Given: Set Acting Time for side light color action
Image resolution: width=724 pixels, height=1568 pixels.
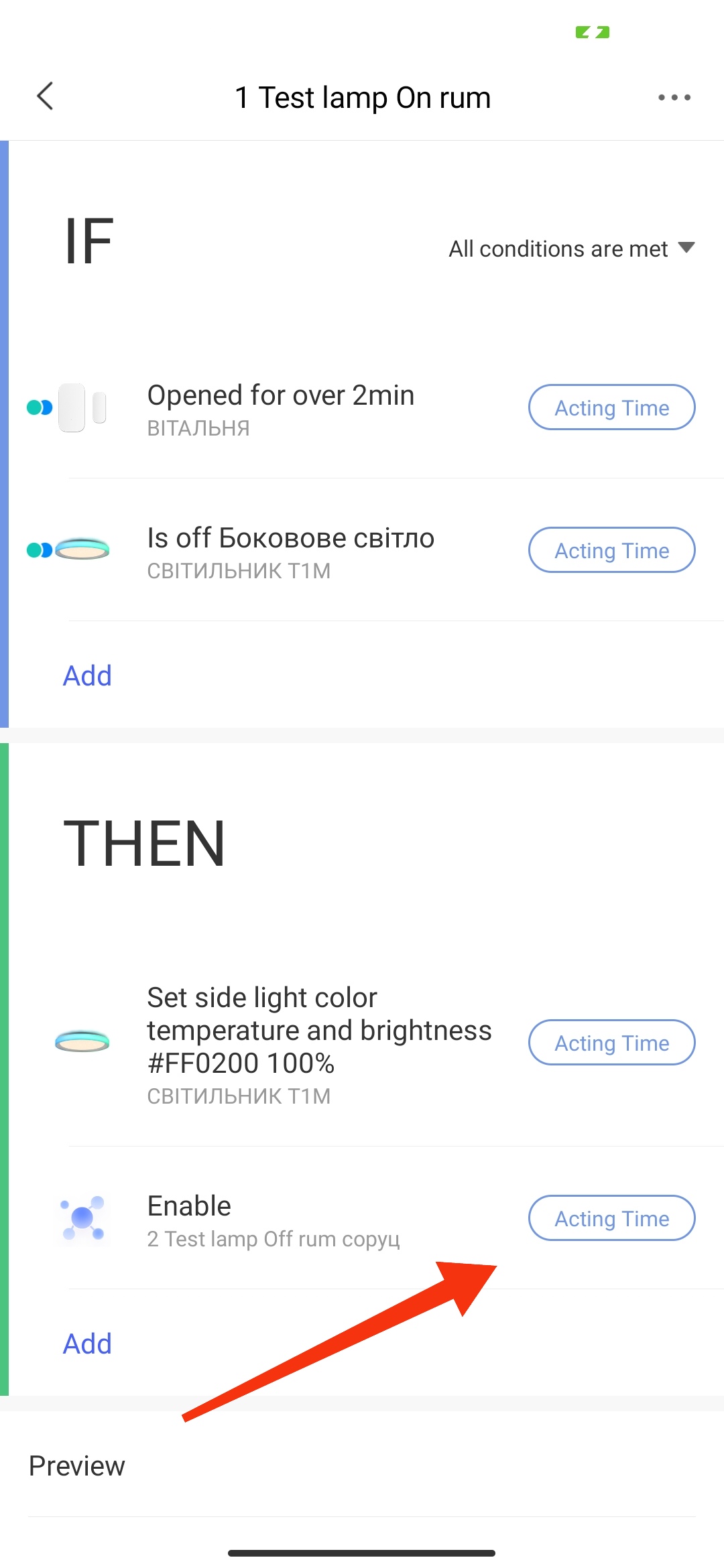Looking at the screenshot, I should (611, 1043).
